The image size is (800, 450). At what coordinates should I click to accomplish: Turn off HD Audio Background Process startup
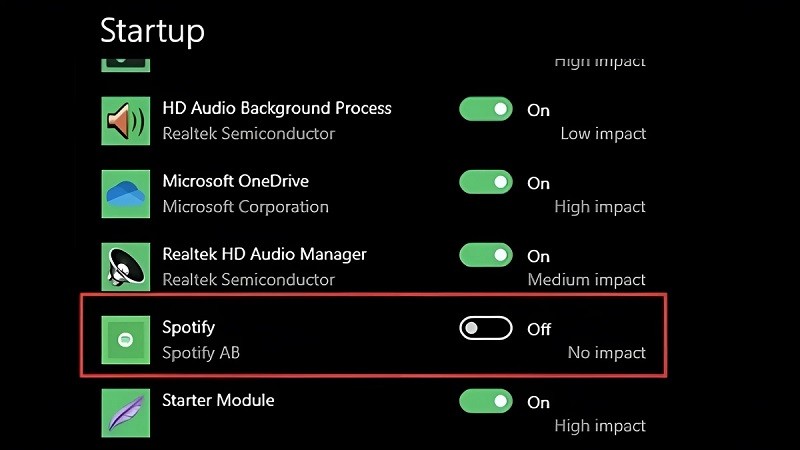[486, 109]
